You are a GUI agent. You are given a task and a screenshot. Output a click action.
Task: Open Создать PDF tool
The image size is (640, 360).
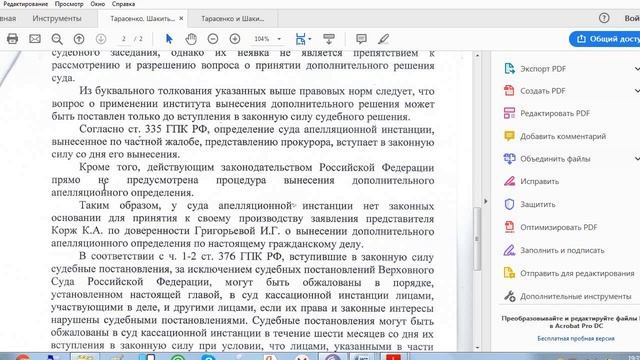point(535,91)
